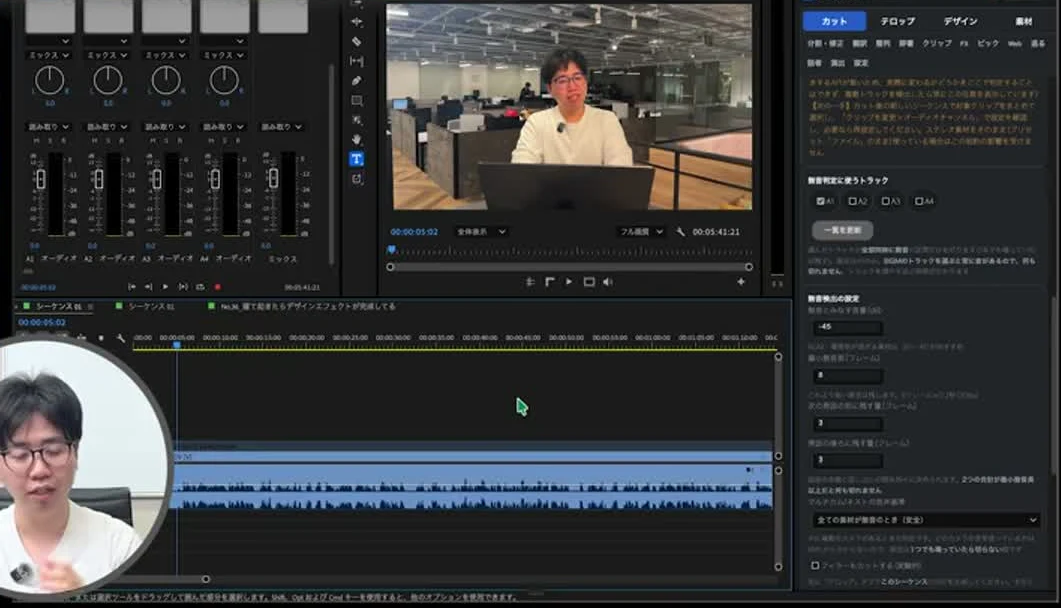This screenshot has width=1061, height=608.
Task: Select the Ripple Edit tool
Action: [x=357, y=22]
